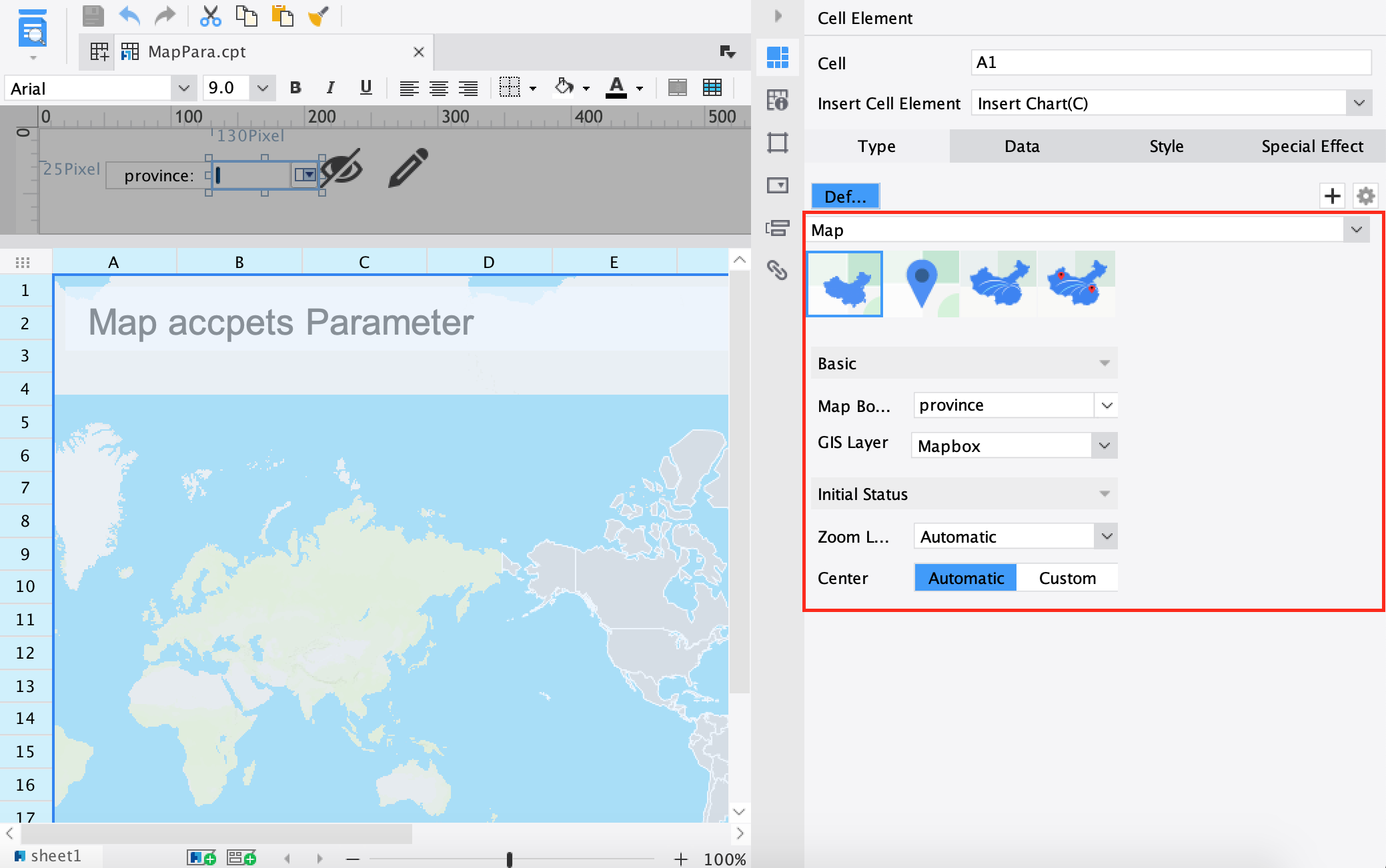
Task: Click the font color swatch
Action: click(618, 87)
